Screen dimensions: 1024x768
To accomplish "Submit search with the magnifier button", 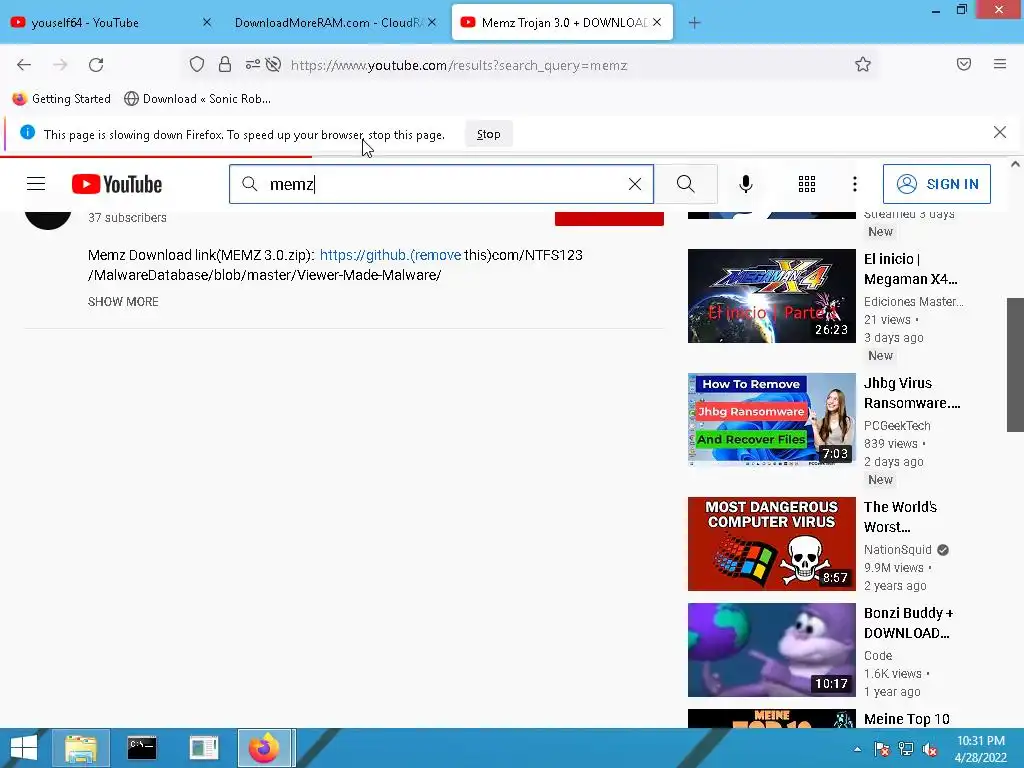I will (686, 184).
